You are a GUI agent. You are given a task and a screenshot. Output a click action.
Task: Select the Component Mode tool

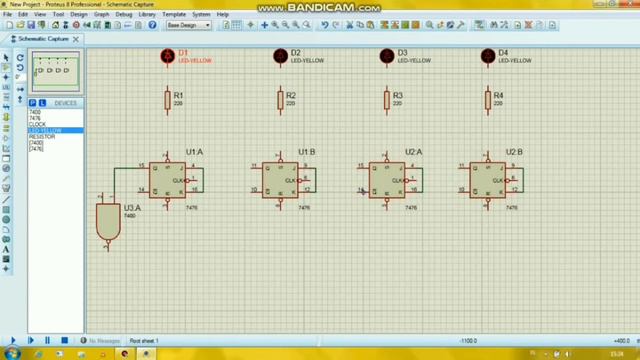(6, 67)
